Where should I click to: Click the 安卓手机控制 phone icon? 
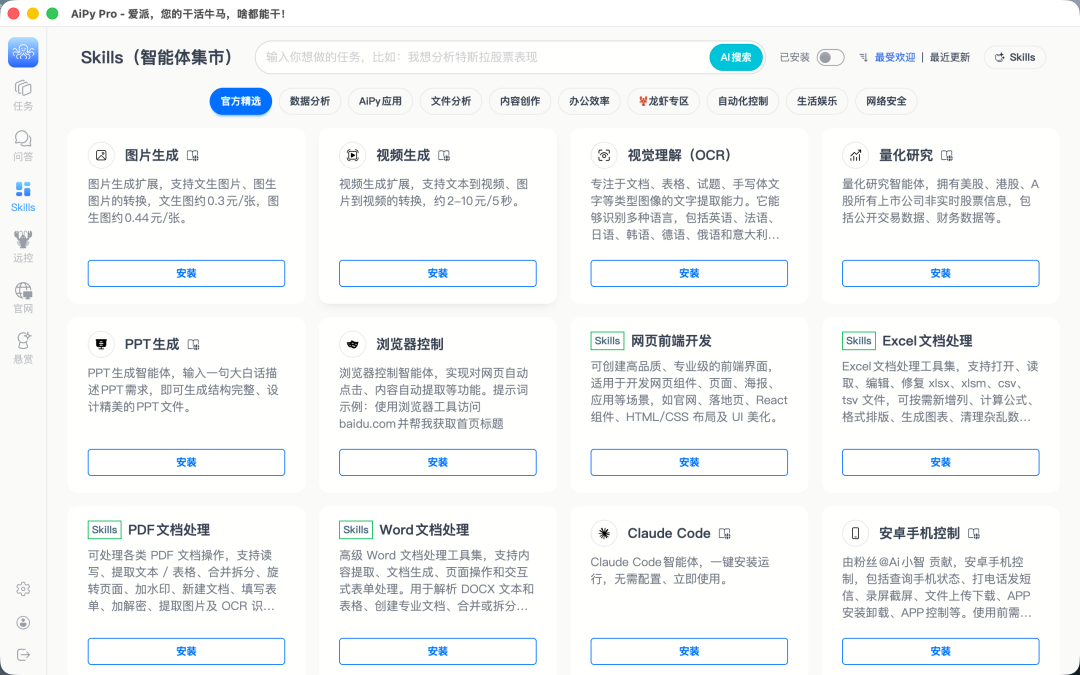(x=855, y=533)
